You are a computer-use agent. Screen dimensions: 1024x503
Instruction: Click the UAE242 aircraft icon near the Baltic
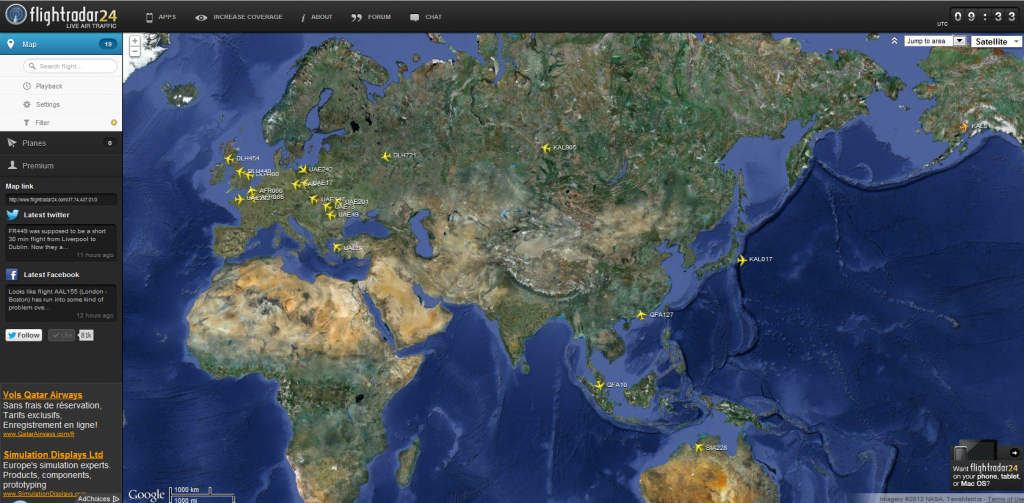[x=303, y=169]
